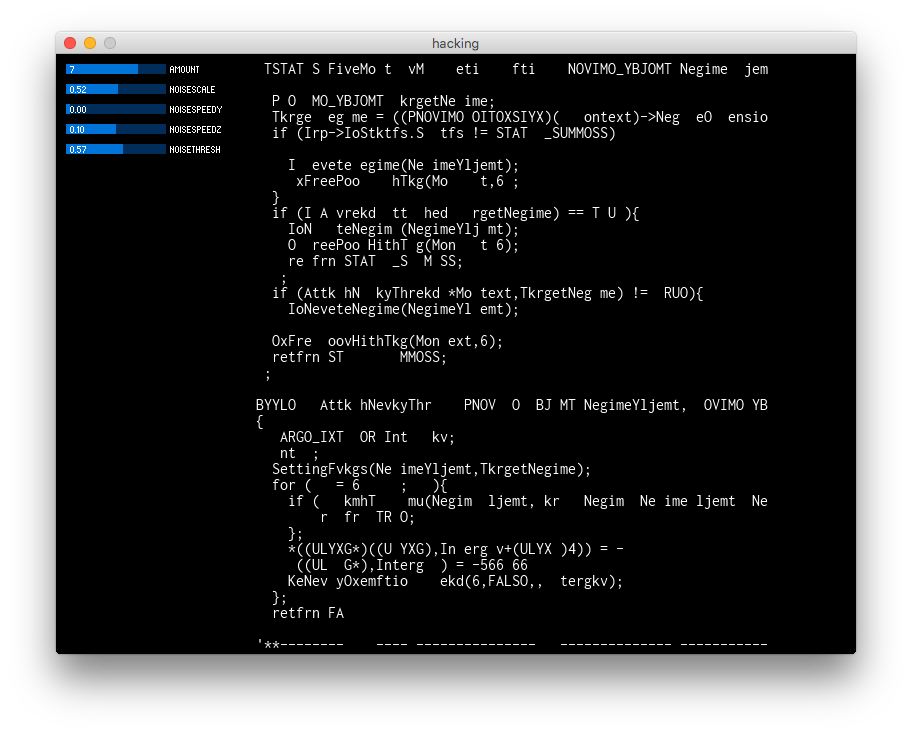Select the NOISESCALE text label

coord(192,90)
